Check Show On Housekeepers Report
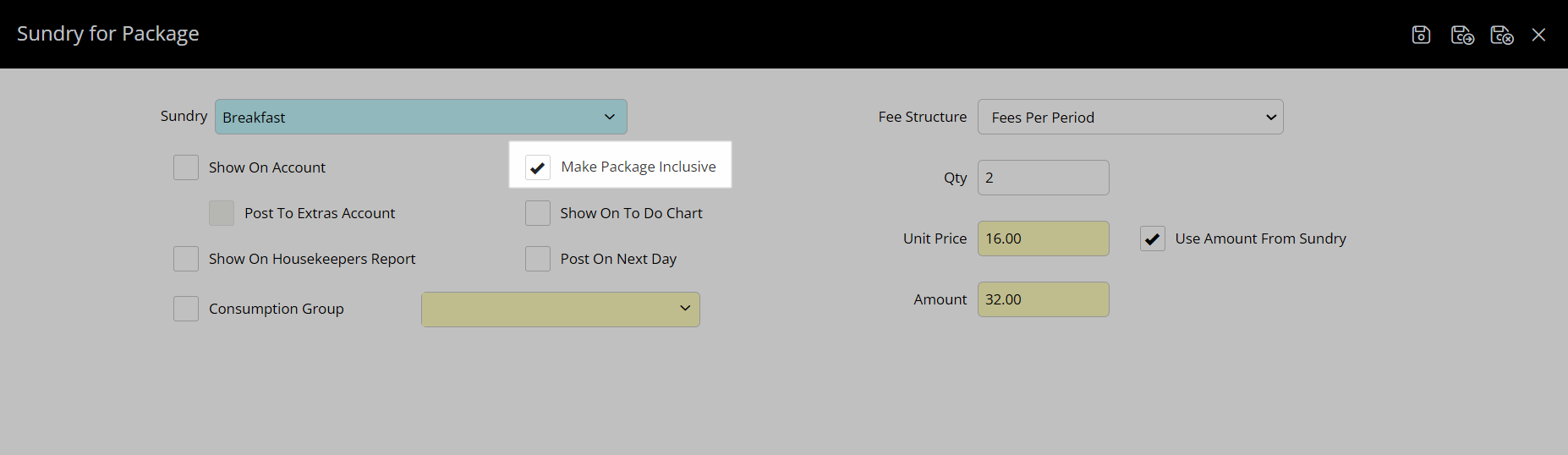The image size is (1568, 455). 186,259
